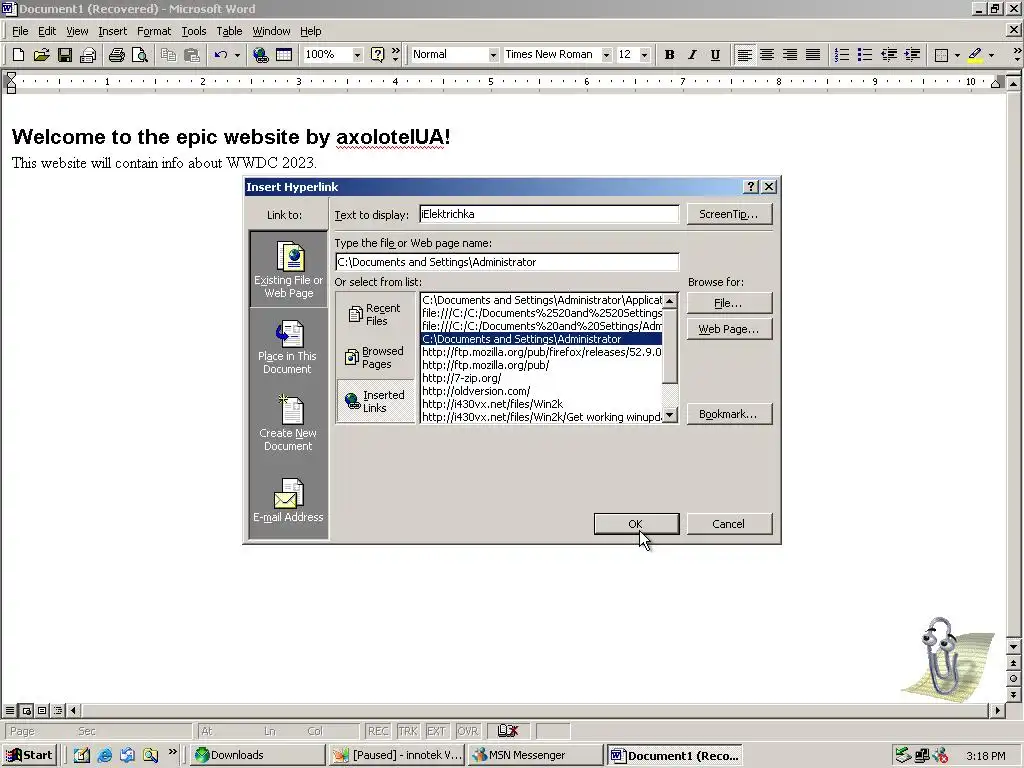Switch to Web Layout View icon
This screenshot has width=1024, height=768.
pyautogui.click(x=26, y=711)
